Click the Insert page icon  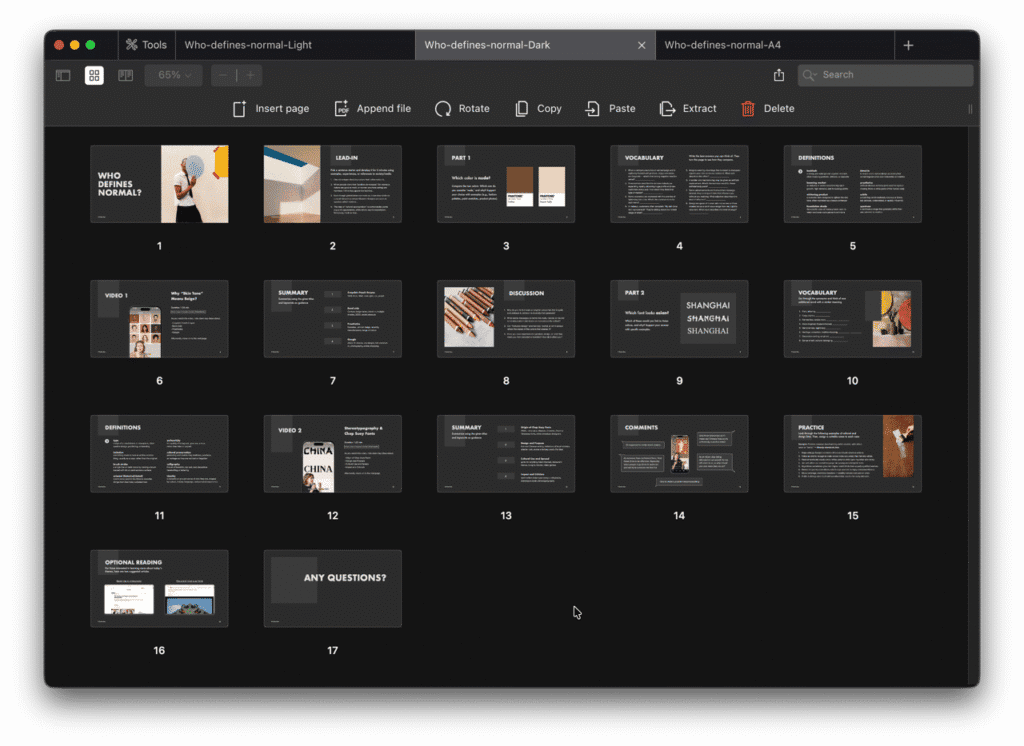(x=240, y=109)
